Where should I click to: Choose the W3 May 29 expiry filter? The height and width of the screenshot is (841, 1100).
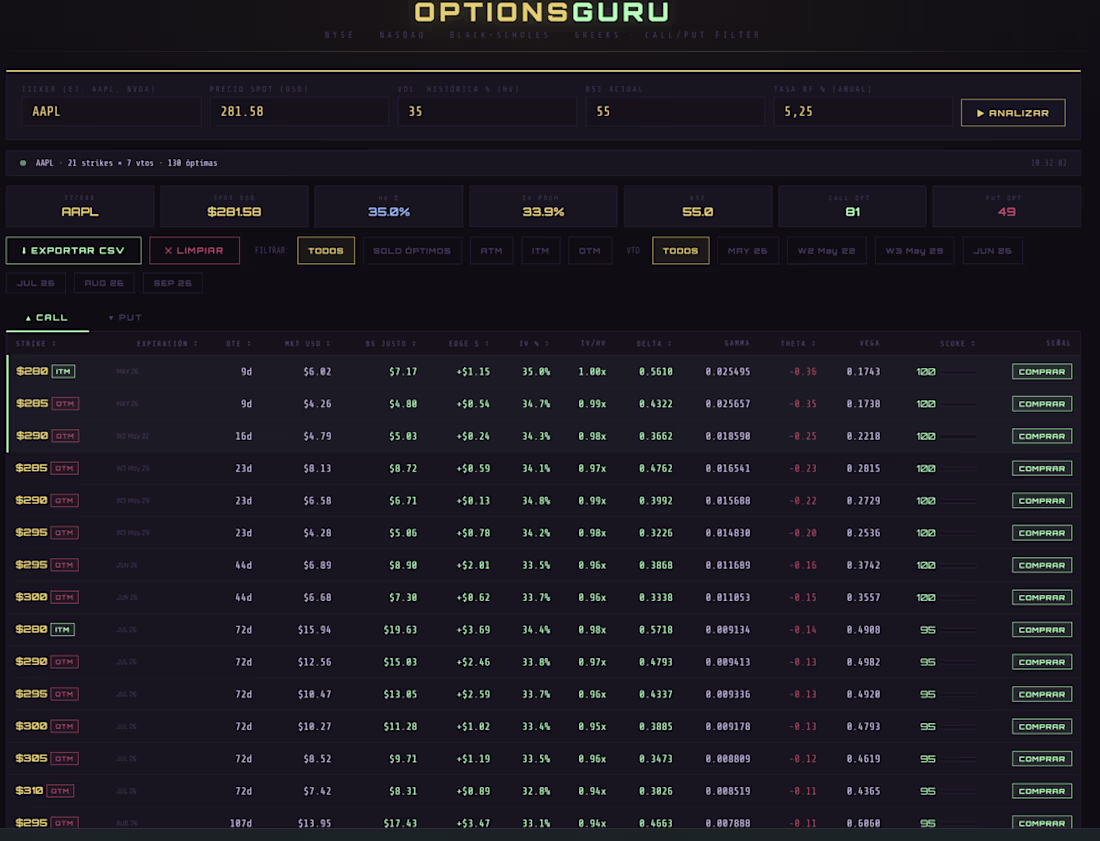(x=914, y=250)
